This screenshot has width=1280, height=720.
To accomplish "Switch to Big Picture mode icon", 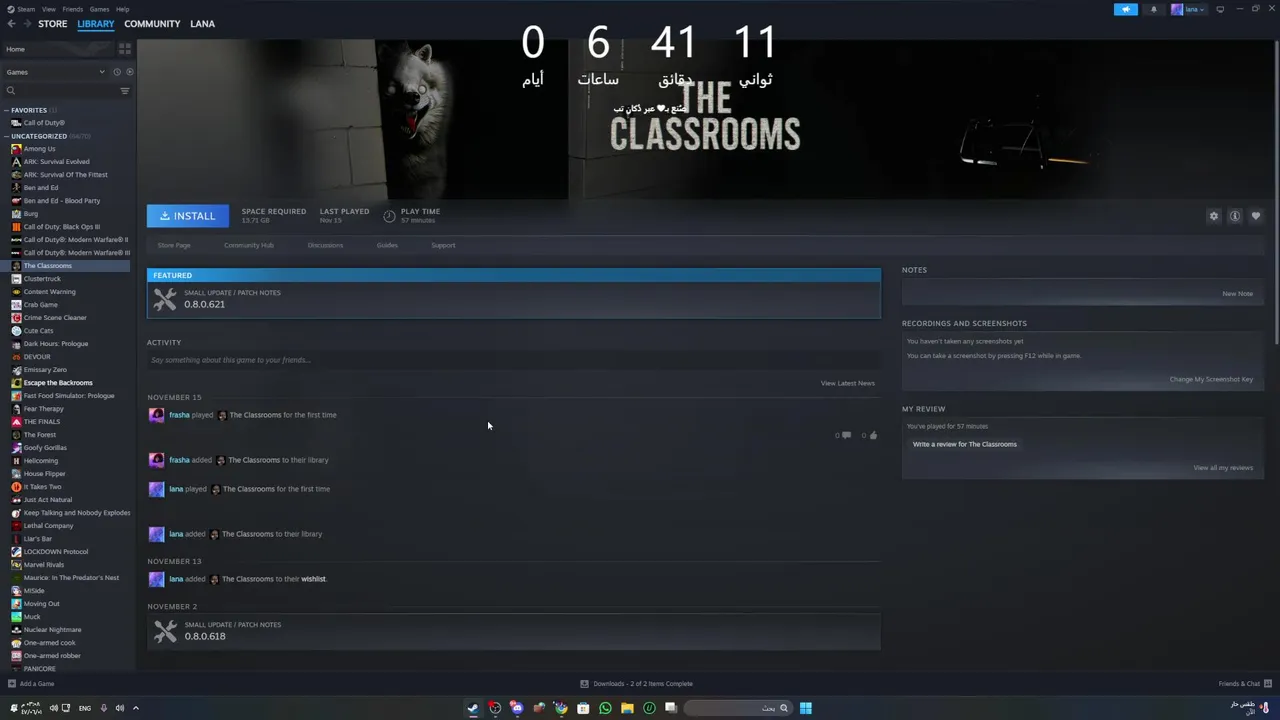I will point(1220,9).
